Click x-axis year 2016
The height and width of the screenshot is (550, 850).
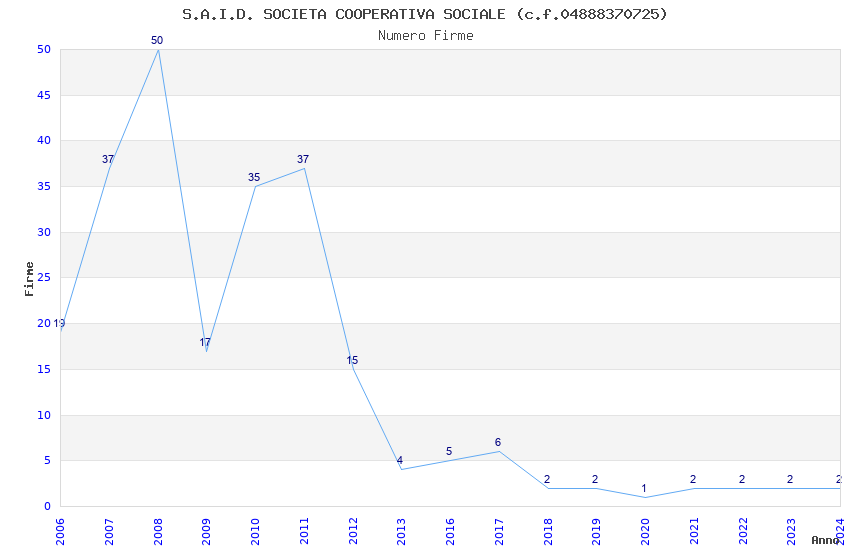click(x=450, y=532)
